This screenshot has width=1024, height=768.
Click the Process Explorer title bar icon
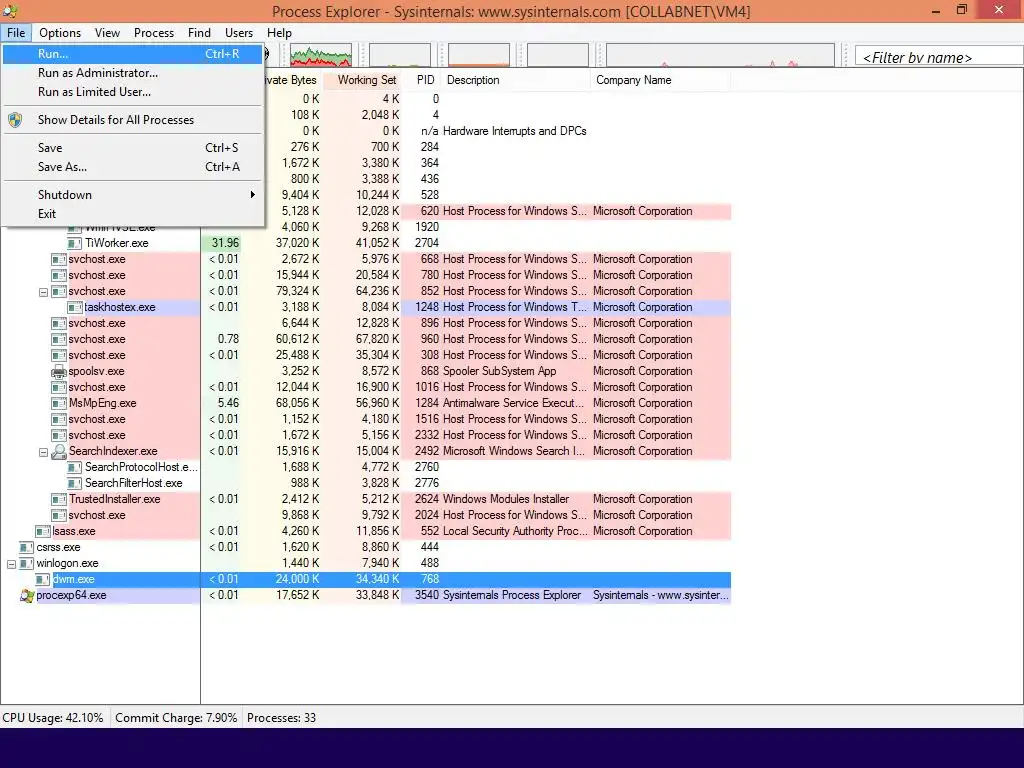(x=10, y=10)
